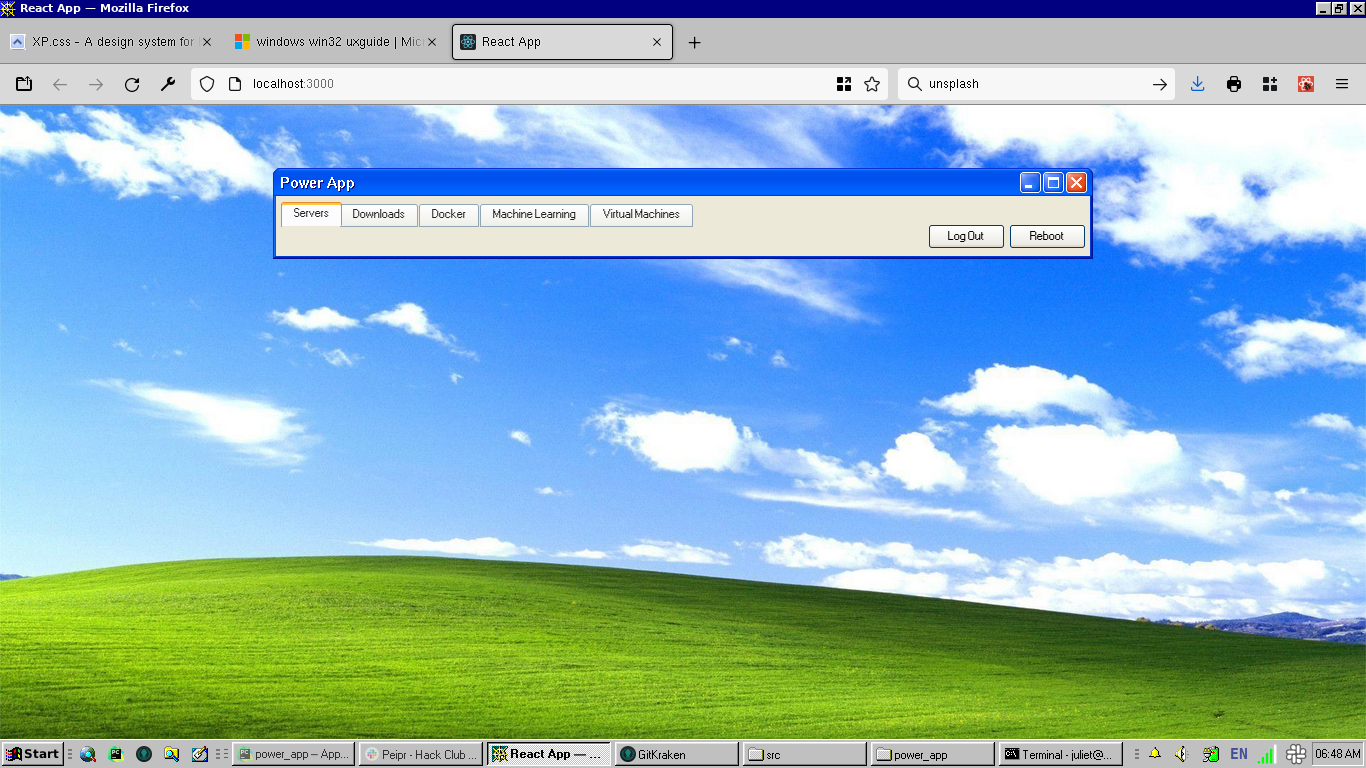The height and width of the screenshot is (768, 1366).
Task: Close the Firefox window
Action: click(1356, 8)
